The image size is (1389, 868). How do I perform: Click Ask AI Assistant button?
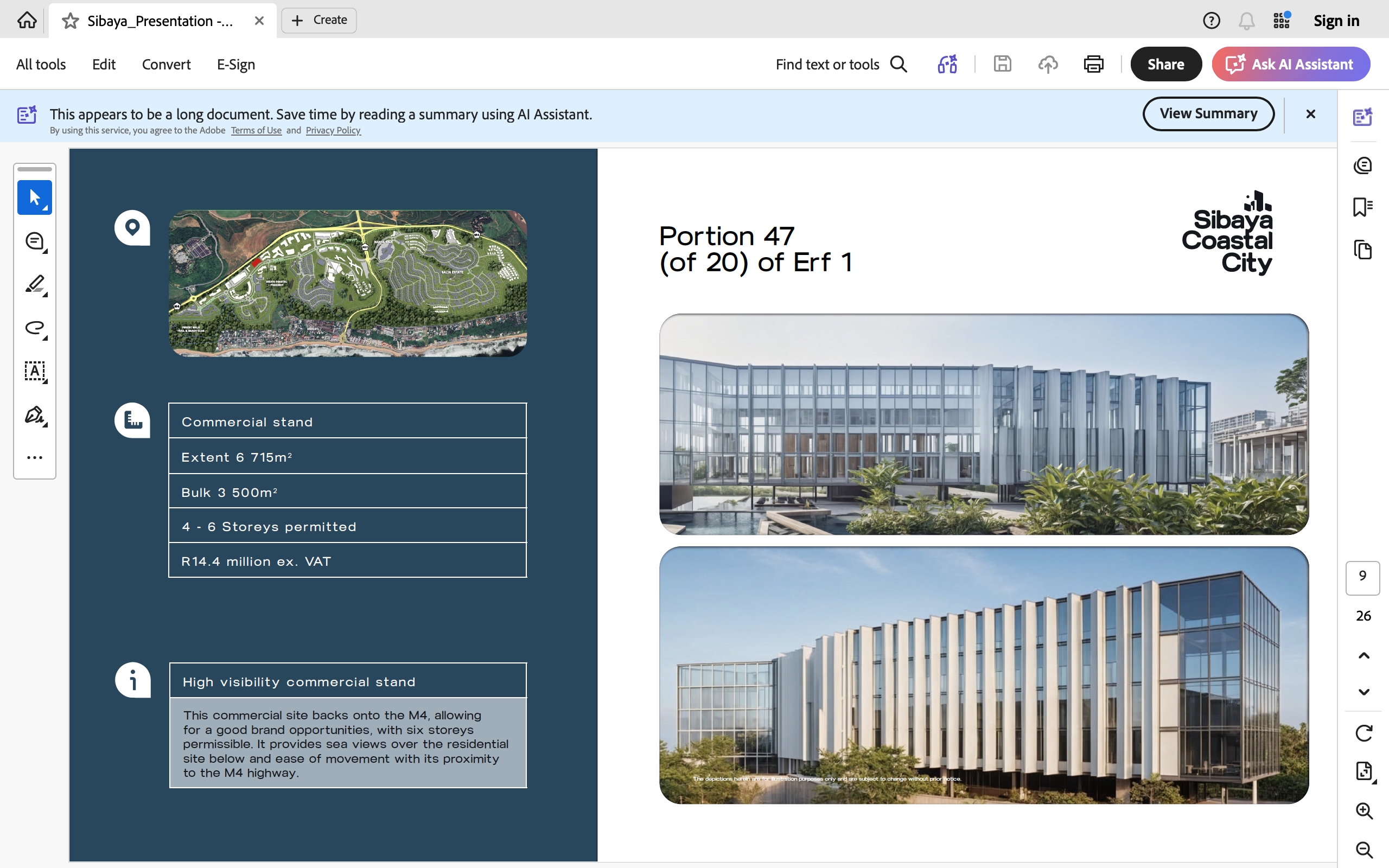tap(1291, 65)
